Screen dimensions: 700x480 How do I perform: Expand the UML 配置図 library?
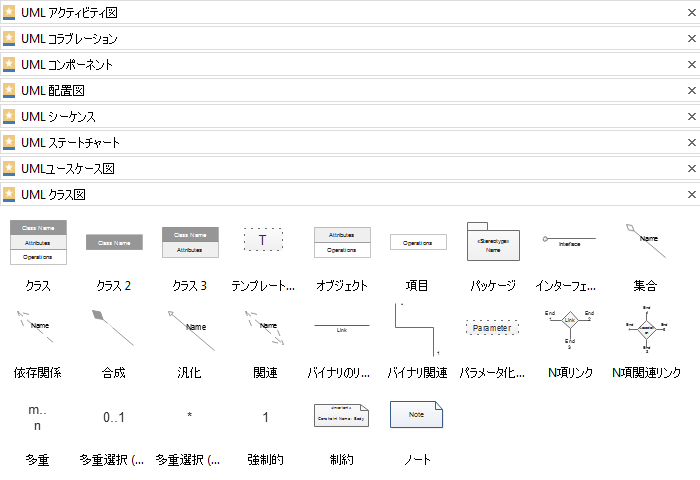tap(350, 90)
